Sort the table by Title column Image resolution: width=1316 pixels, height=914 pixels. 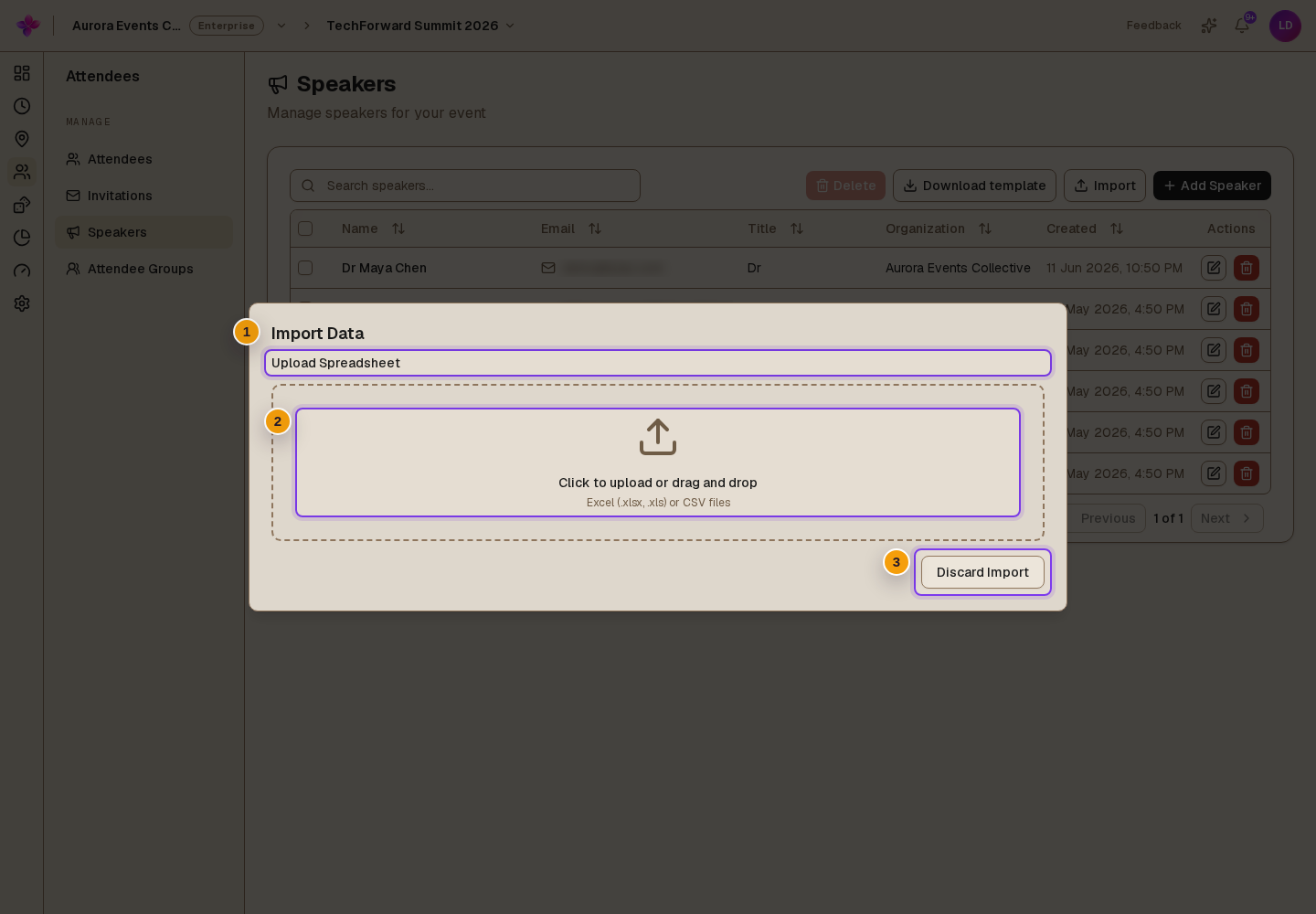[797, 228]
